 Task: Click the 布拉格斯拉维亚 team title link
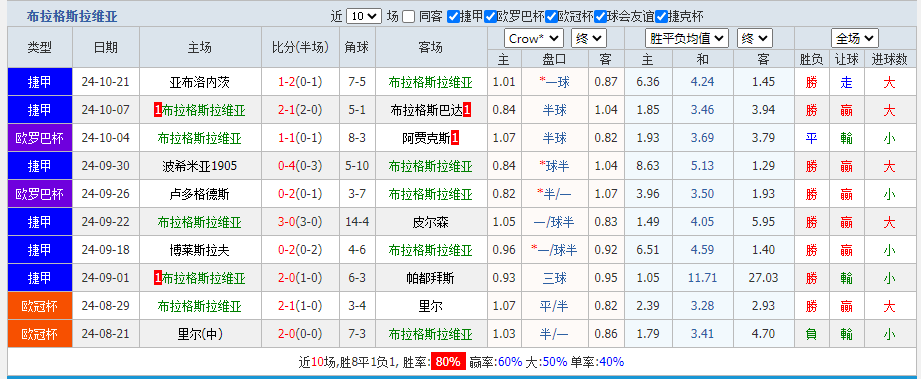click(x=72, y=16)
